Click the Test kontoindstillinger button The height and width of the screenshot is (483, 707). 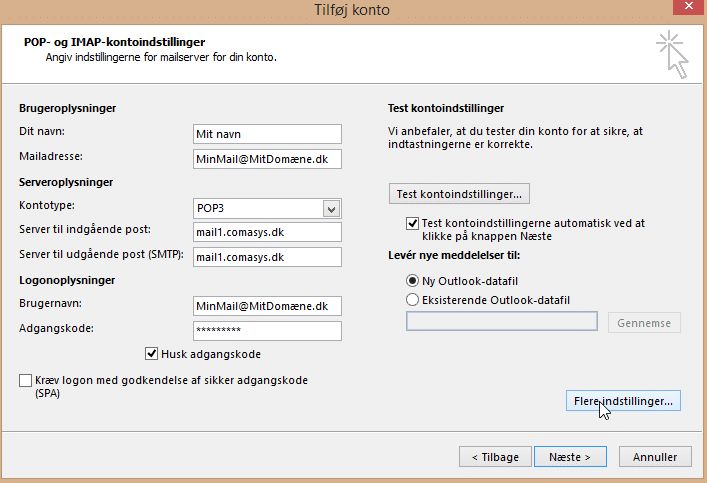click(459, 194)
